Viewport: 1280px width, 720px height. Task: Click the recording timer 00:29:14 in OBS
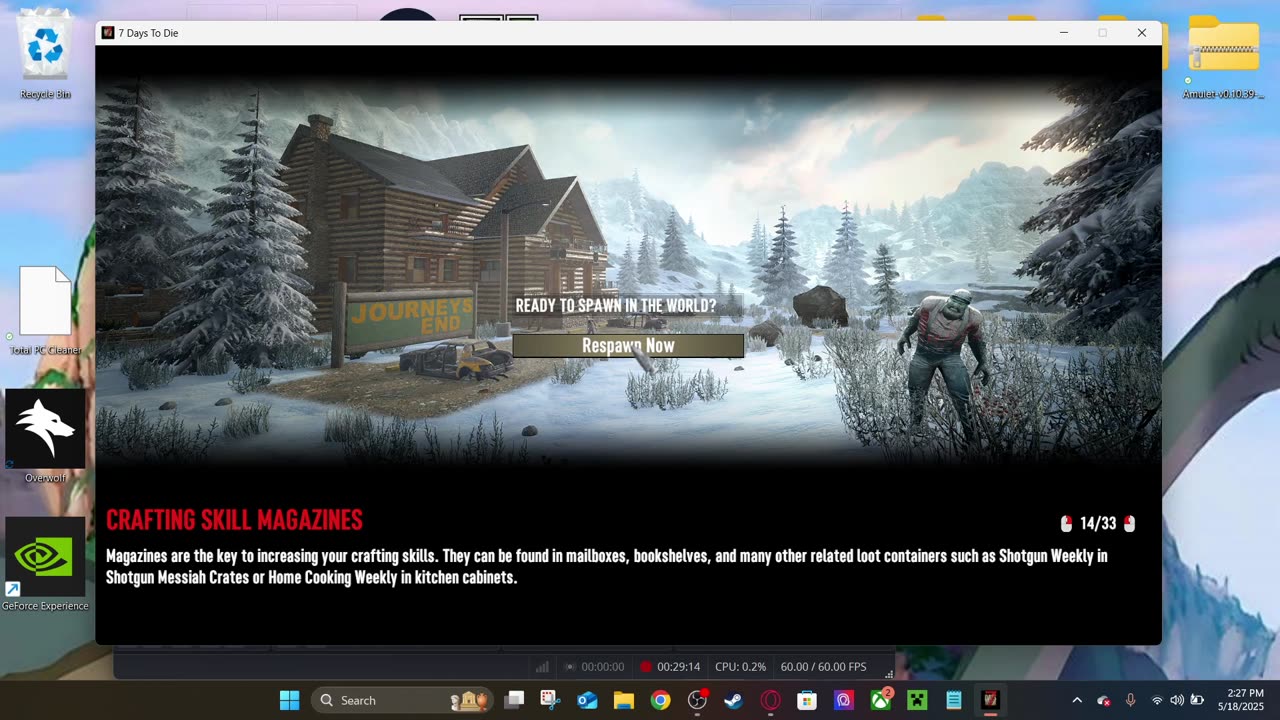[678, 667]
